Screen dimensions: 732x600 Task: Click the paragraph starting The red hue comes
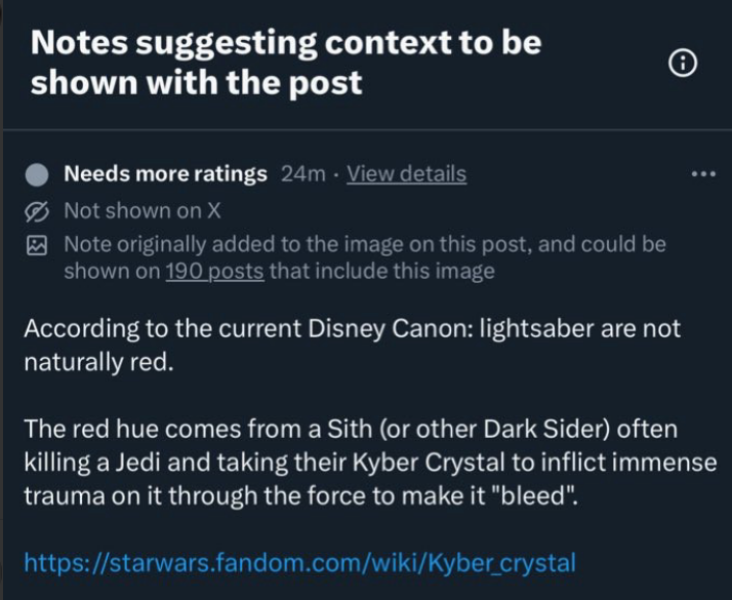368,463
